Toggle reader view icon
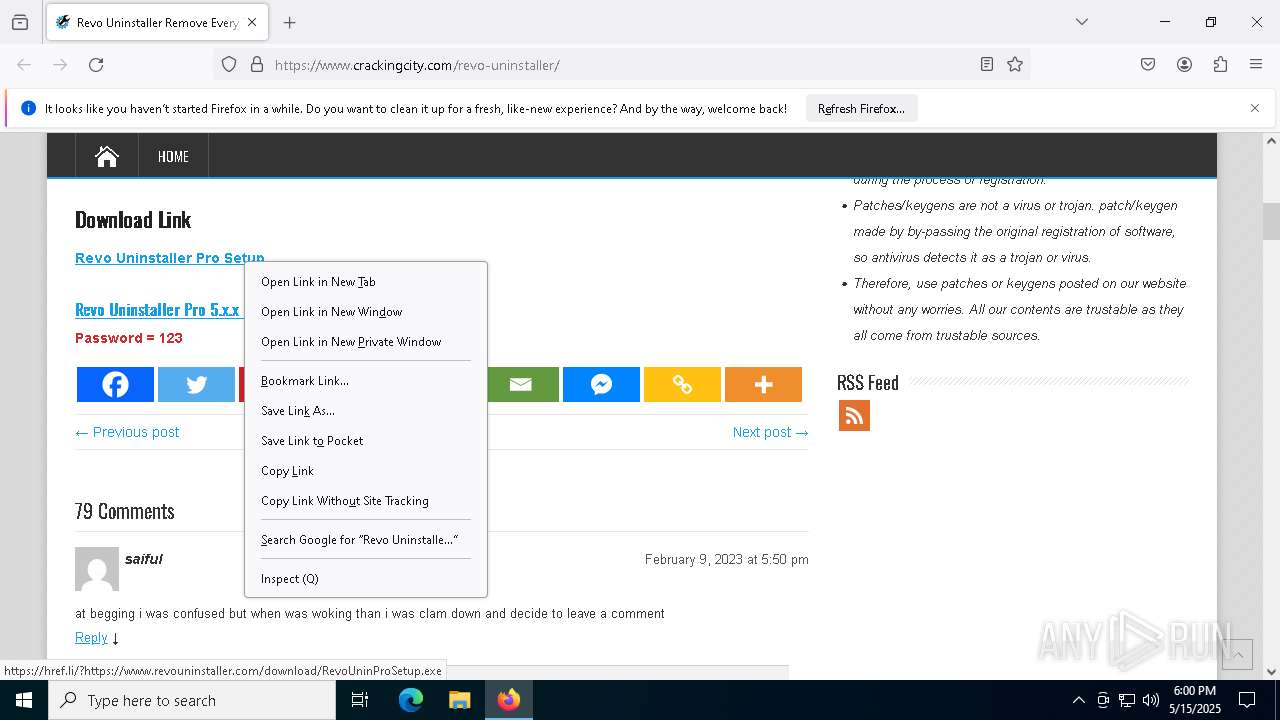The image size is (1280, 720). click(987, 65)
